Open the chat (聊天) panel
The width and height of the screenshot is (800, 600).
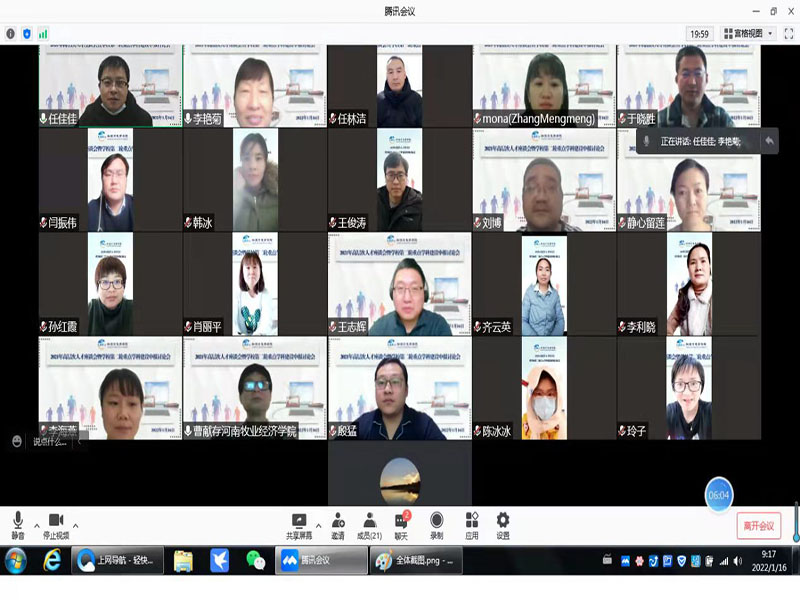point(402,524)
